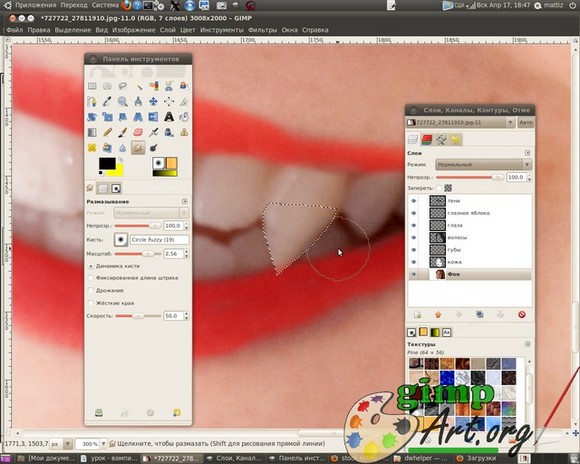Image resolution: width=580 pixels, height=464 pixels.
Task: Select the Move tool
Action: [154, 101]
